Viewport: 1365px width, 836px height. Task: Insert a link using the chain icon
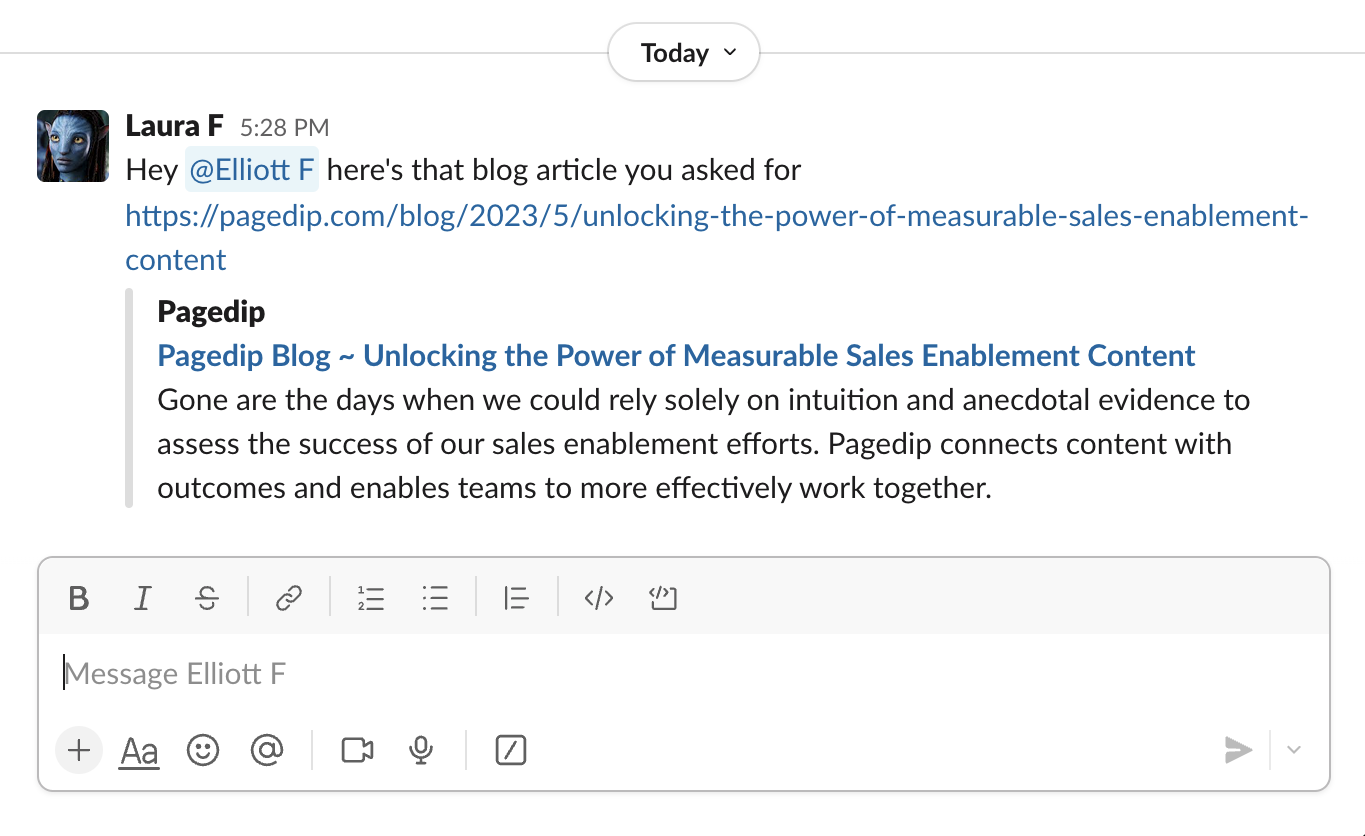pyautogui.click(x=289, y=599)
